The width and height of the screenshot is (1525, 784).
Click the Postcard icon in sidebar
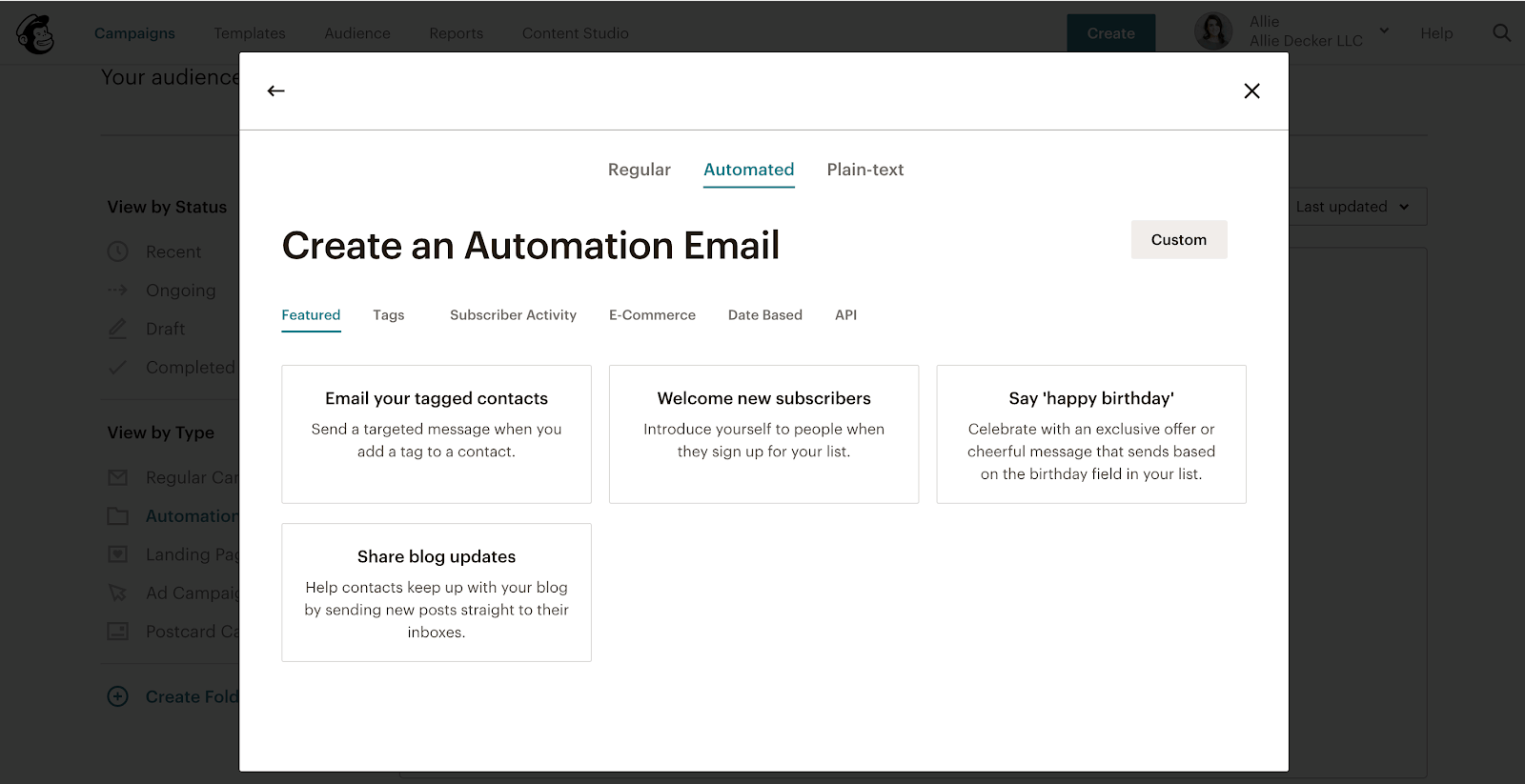pos(117,632)
